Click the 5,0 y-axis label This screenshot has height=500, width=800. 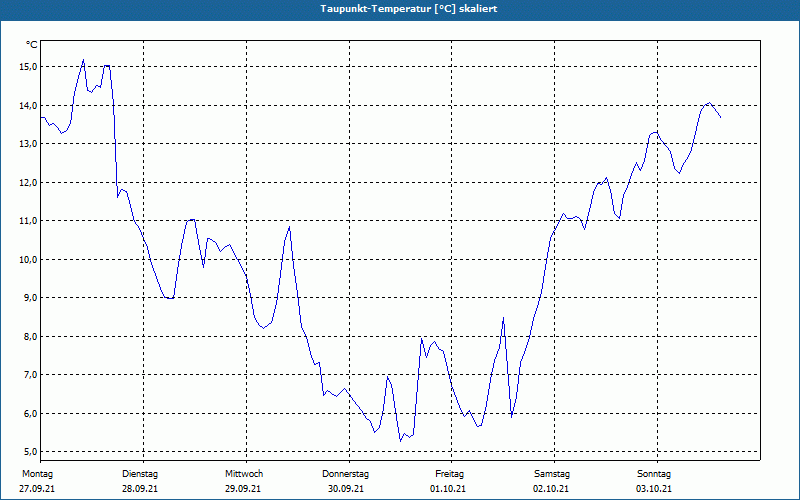click(30, 452)
